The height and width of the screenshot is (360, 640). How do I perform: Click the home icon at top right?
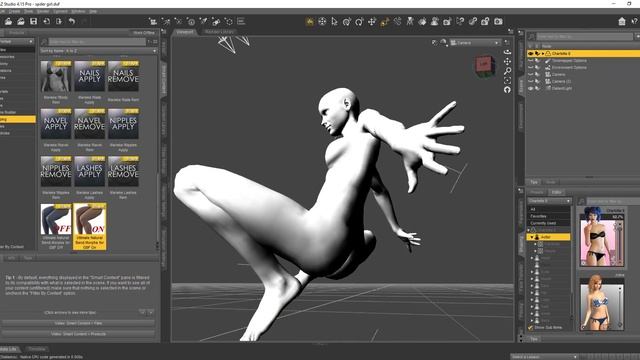pos(622,21)
